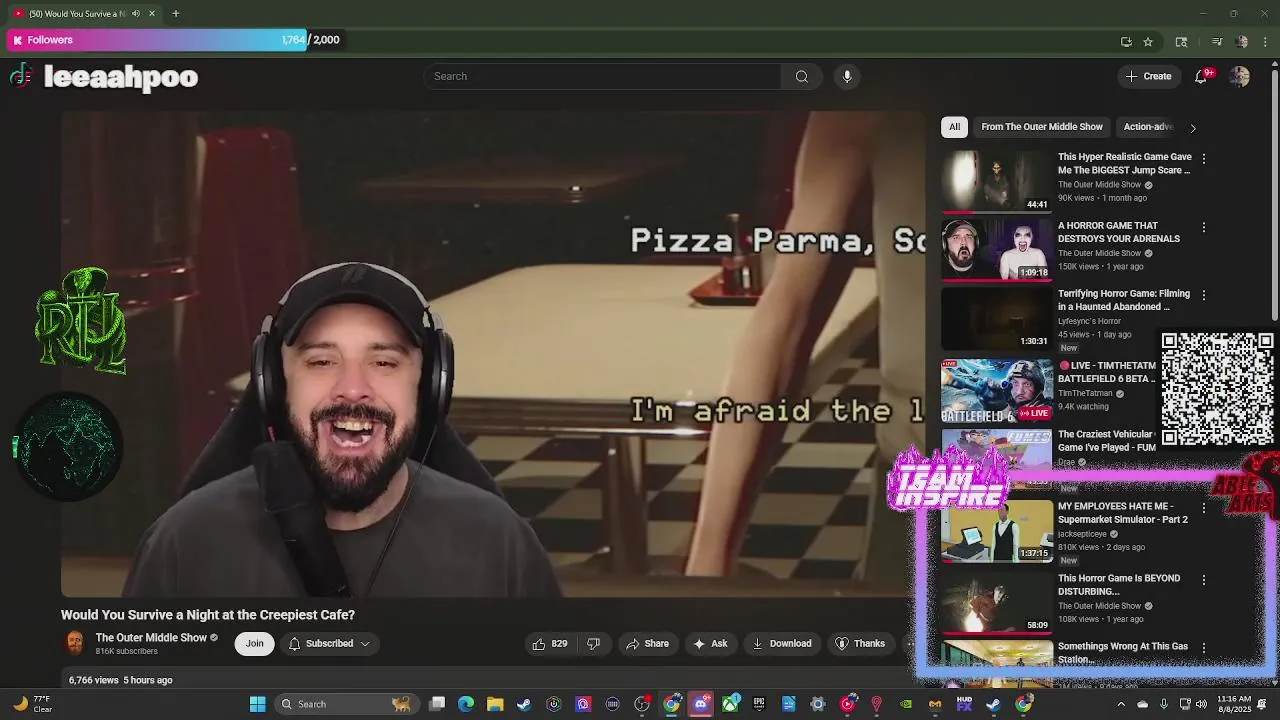Open Terrifying Horror Game video title
The image size is (1280, 720).
point(1124,300)
